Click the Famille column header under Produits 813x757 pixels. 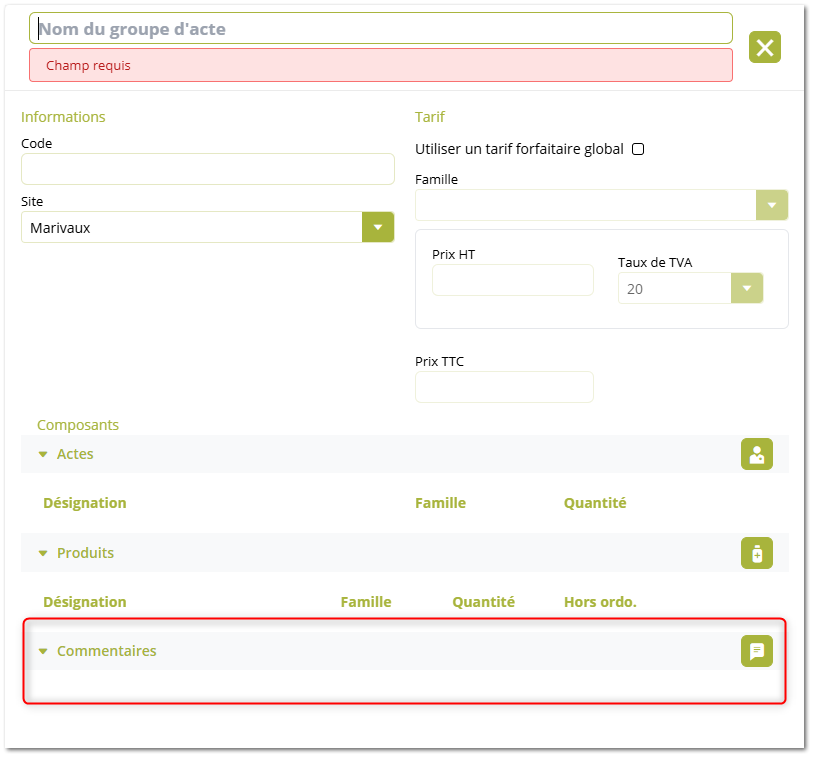(x=366, y=602)
